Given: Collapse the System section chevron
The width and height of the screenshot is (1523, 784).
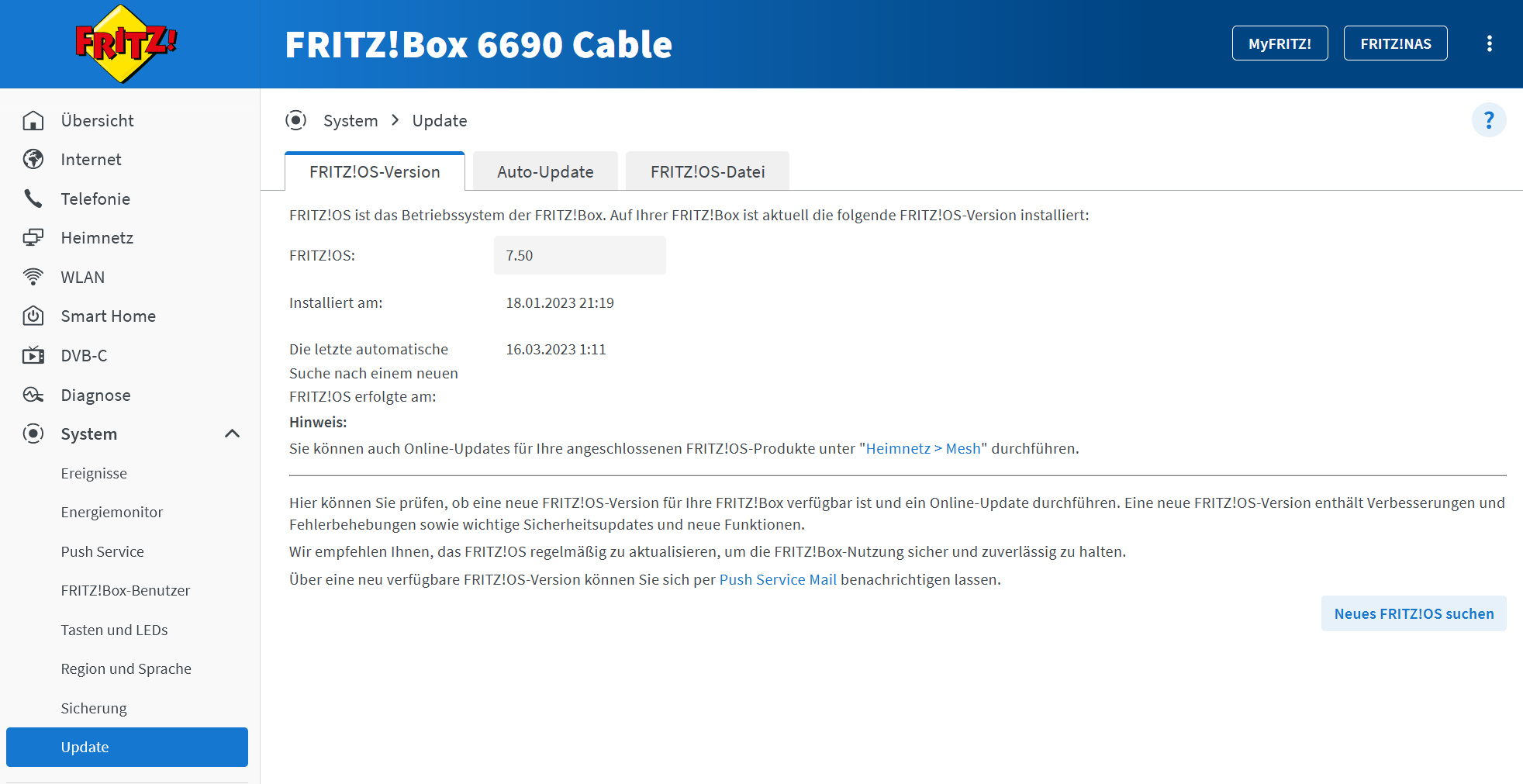Looking at the screenshot, I should (232, 433).
